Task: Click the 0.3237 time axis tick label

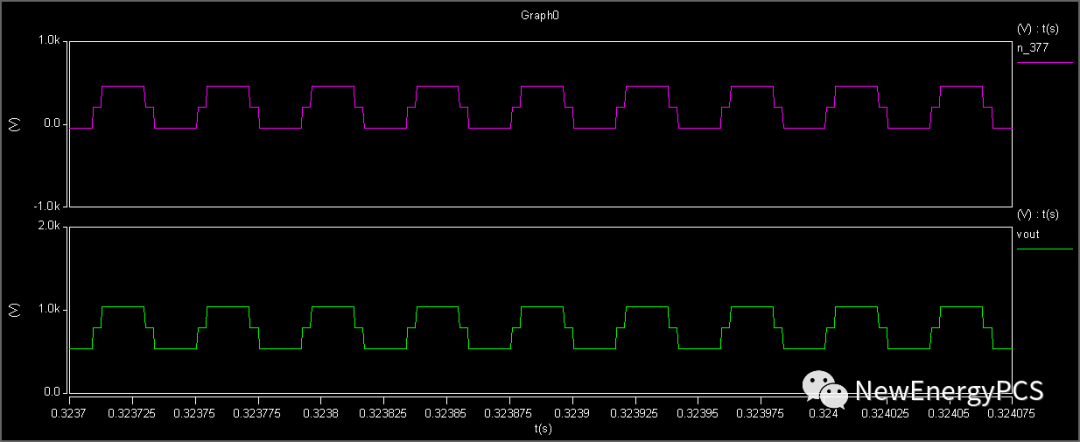Action: 69,411
